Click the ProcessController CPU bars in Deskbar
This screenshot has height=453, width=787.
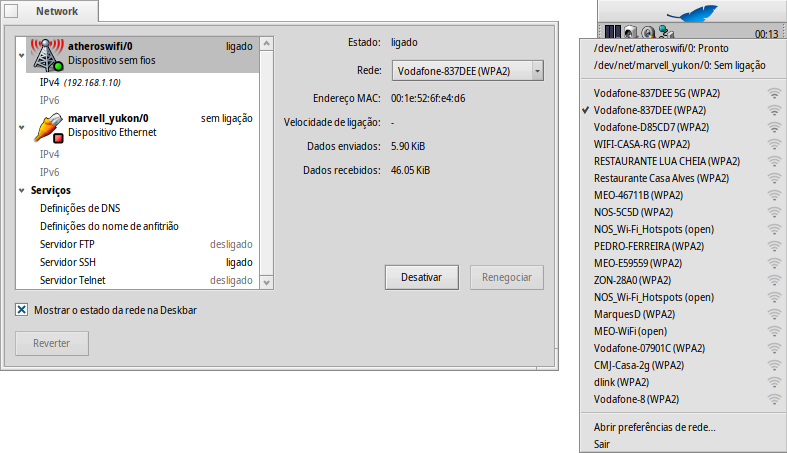(x=612, y=32)
